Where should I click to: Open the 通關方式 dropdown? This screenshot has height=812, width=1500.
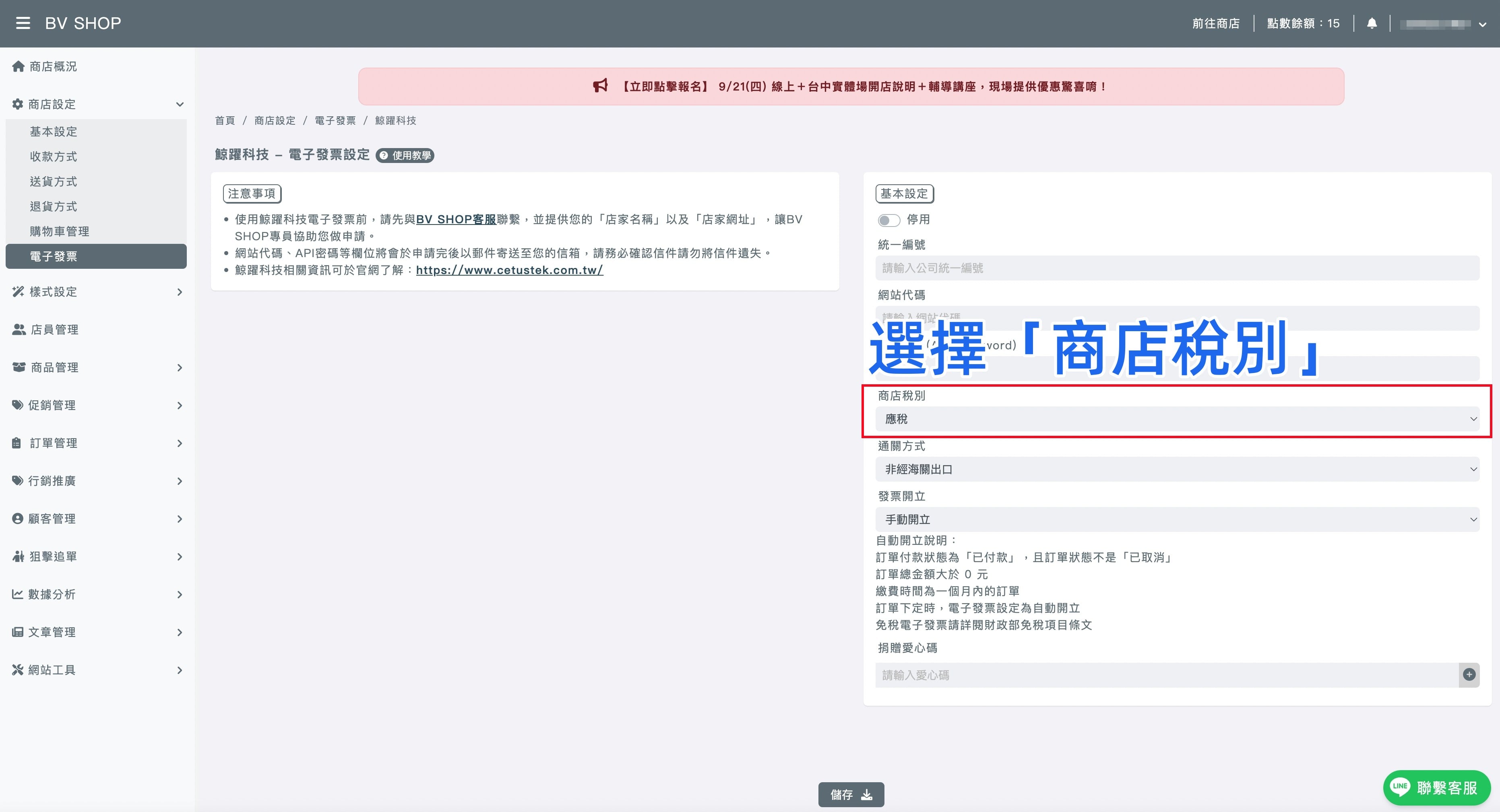click(1177, 469)
